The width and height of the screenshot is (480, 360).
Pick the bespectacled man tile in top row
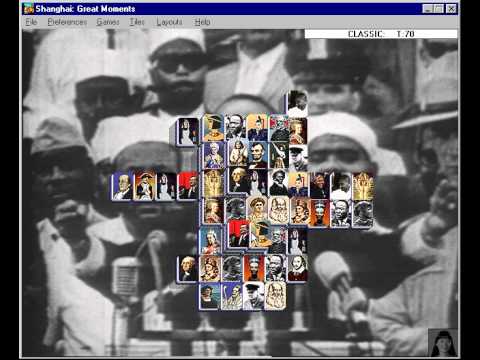(x=235, y=128)
